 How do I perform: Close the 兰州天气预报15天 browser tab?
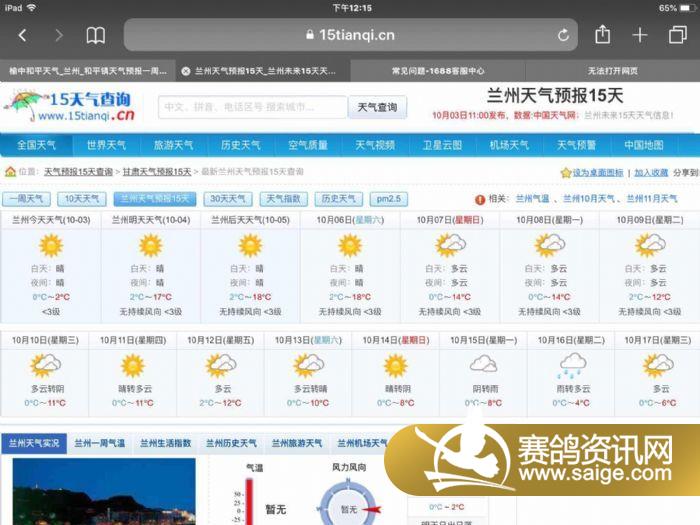click(186, 71)
